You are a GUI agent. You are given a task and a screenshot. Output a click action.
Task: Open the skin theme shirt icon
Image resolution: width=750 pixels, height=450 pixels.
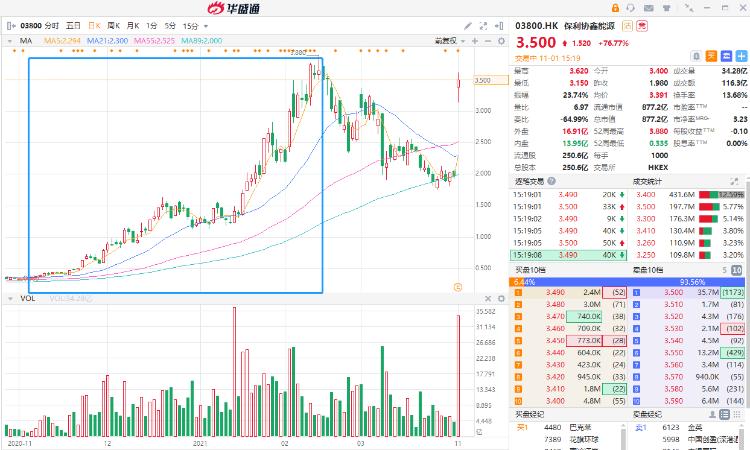click(666, 8)
